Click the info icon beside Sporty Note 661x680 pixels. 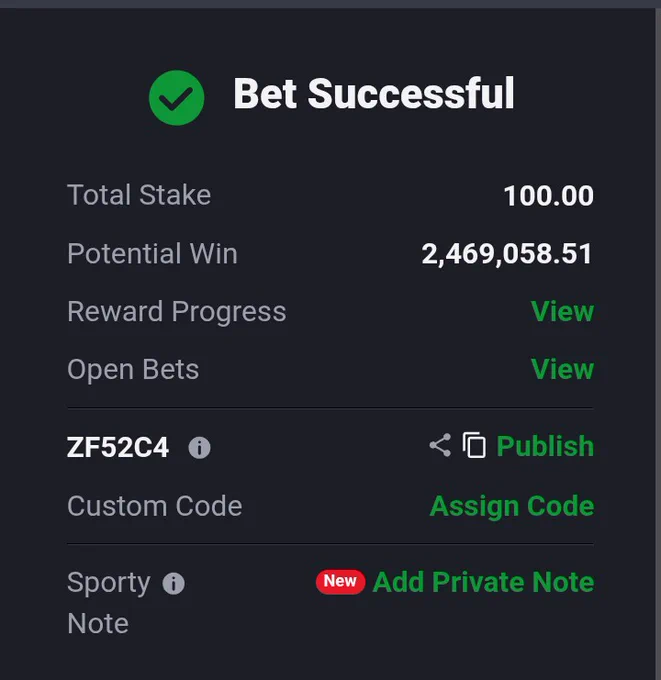pos(173,583)
